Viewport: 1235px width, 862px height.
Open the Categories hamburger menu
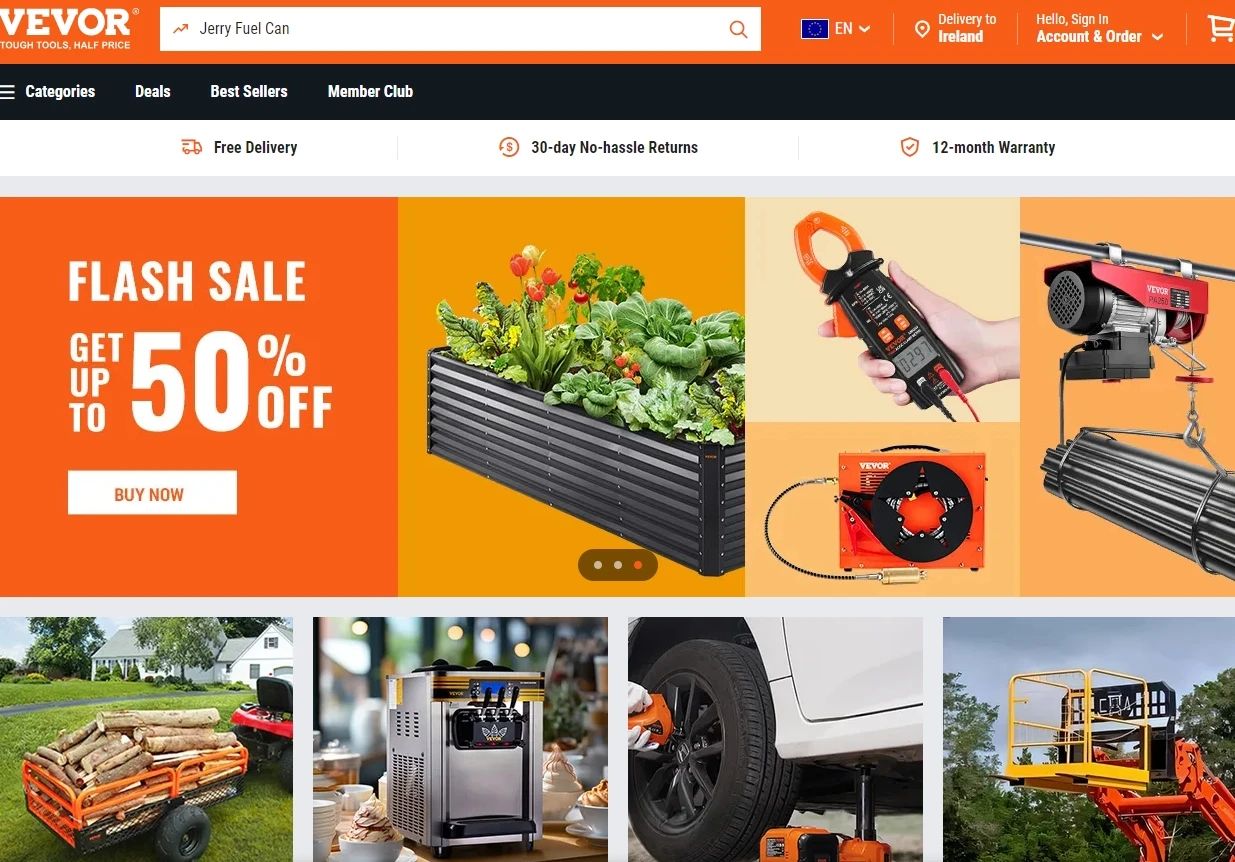pyautogui.click(x=48, y=91)
